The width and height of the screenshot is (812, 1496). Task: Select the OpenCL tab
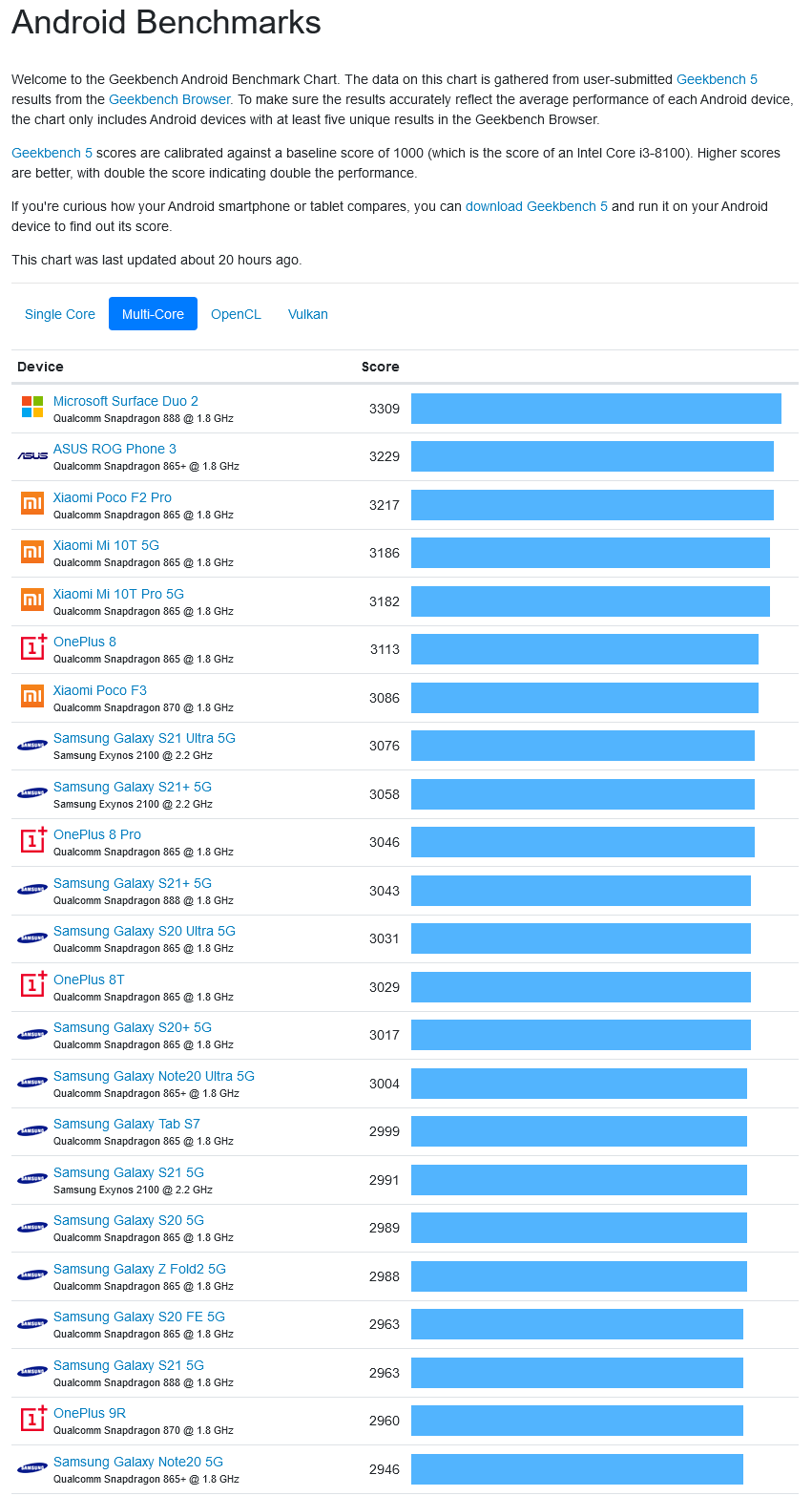(236, 314)
